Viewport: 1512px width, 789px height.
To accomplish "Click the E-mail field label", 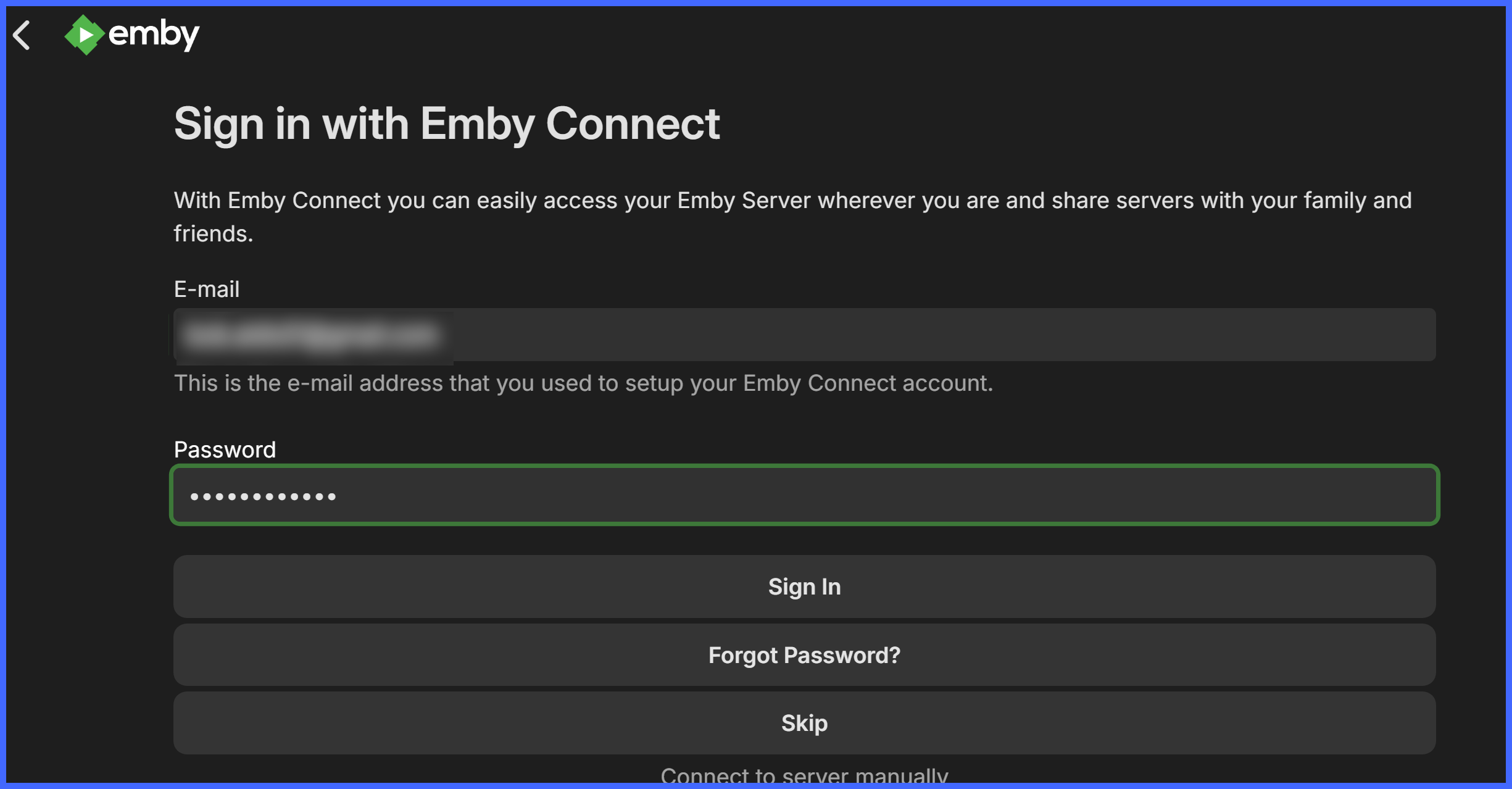I will click(207, 289).
